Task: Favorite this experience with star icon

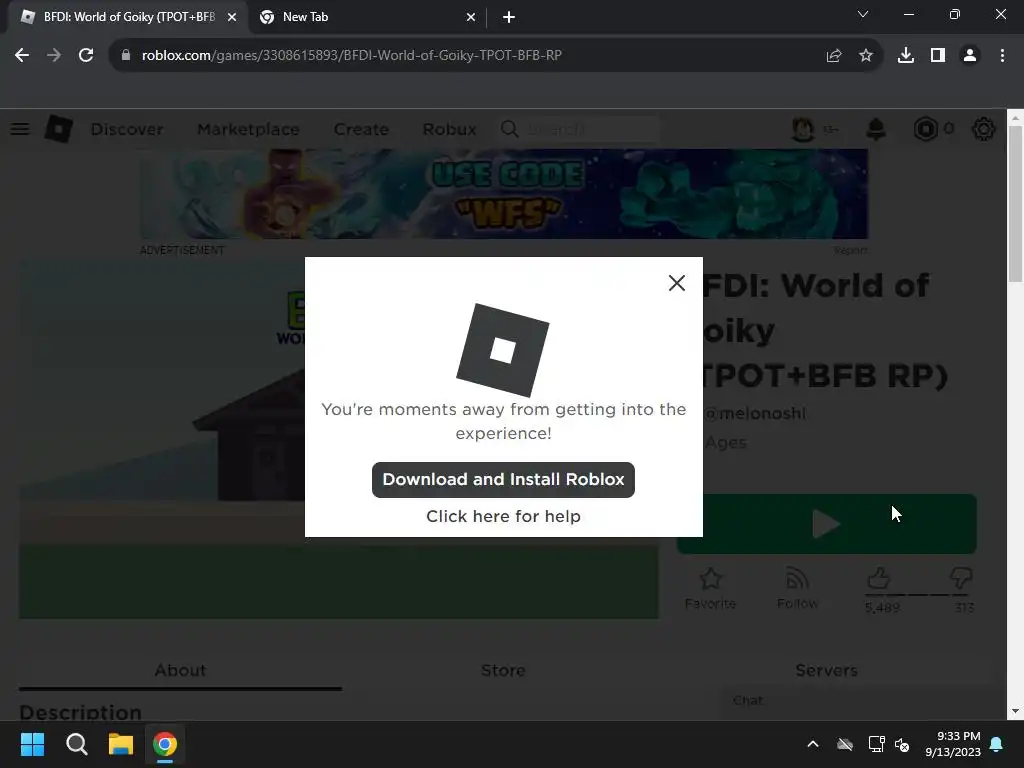Action: coord(711,588)
